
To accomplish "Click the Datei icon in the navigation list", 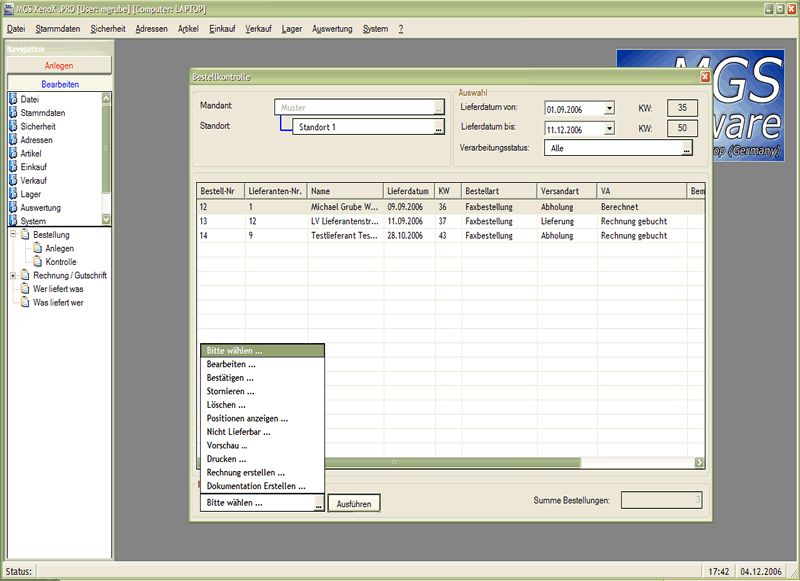I will [13, 99].
